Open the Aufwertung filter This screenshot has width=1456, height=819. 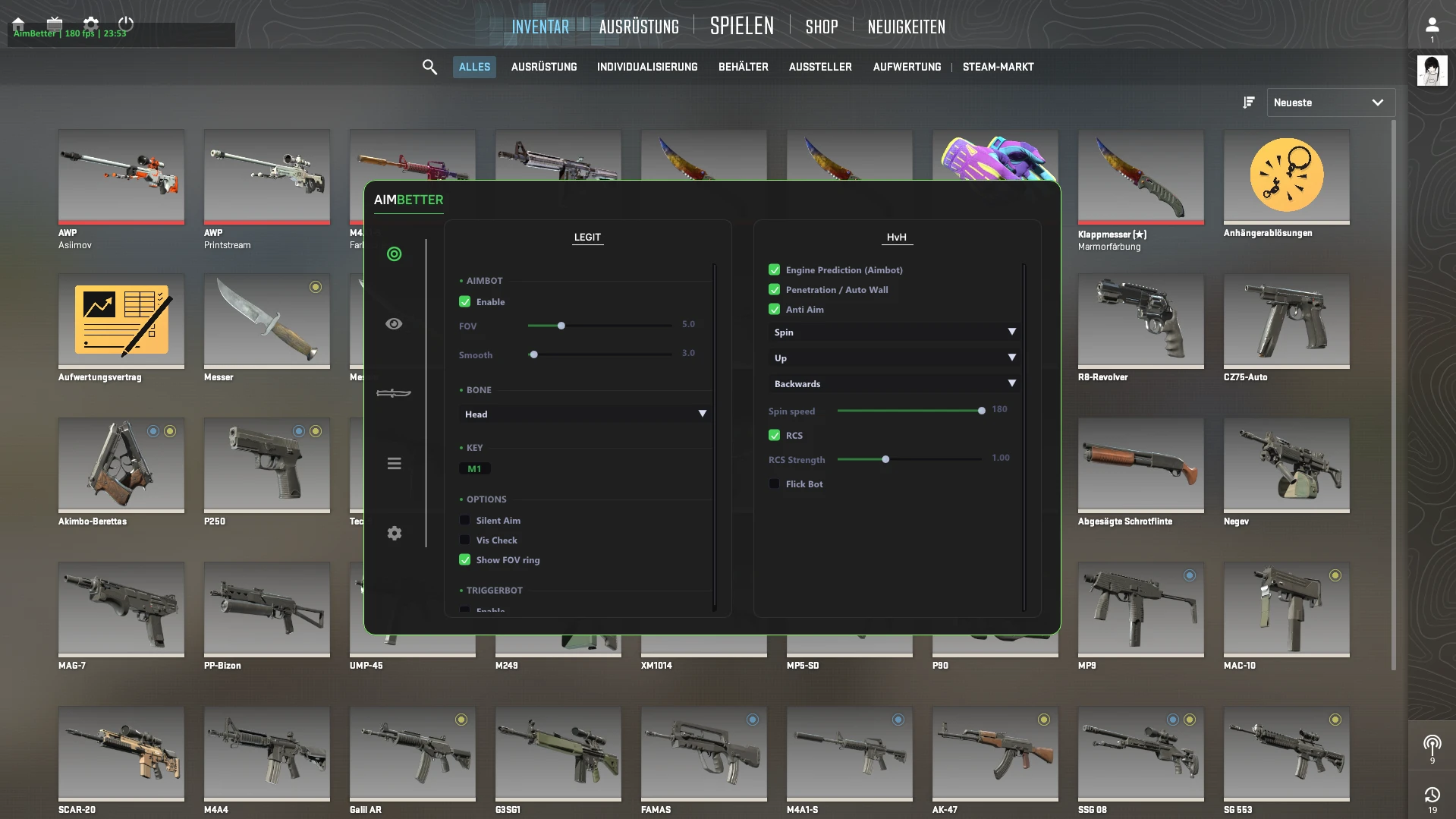point(907,67)
